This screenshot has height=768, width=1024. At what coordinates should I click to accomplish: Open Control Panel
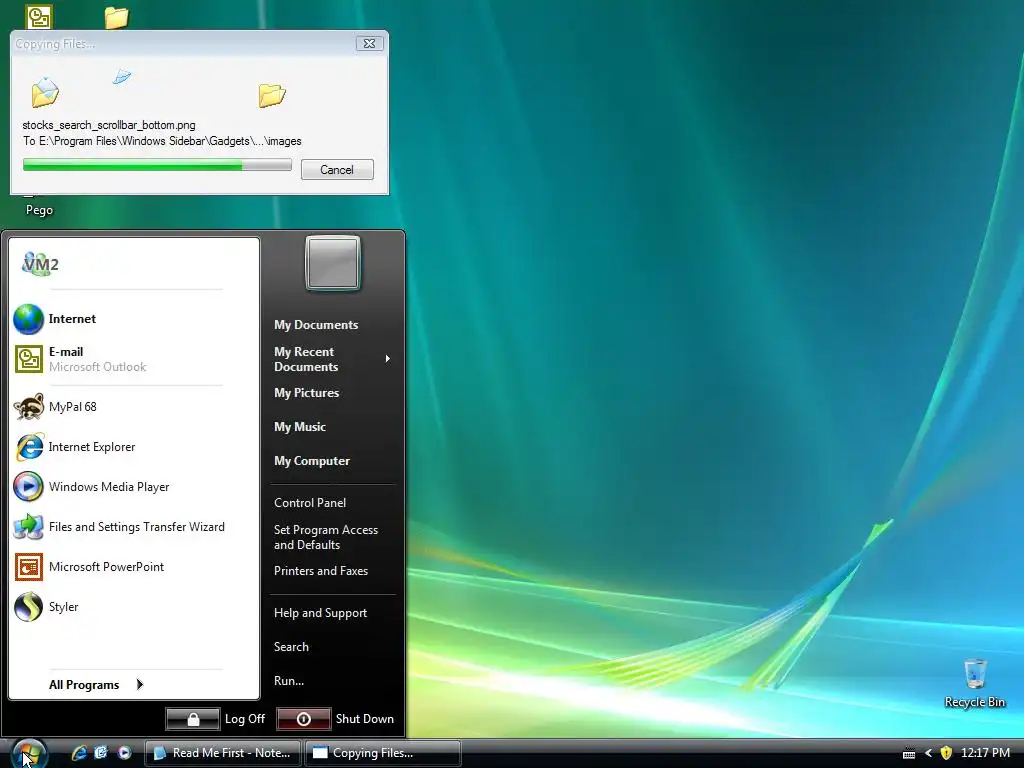pos(310,503)
